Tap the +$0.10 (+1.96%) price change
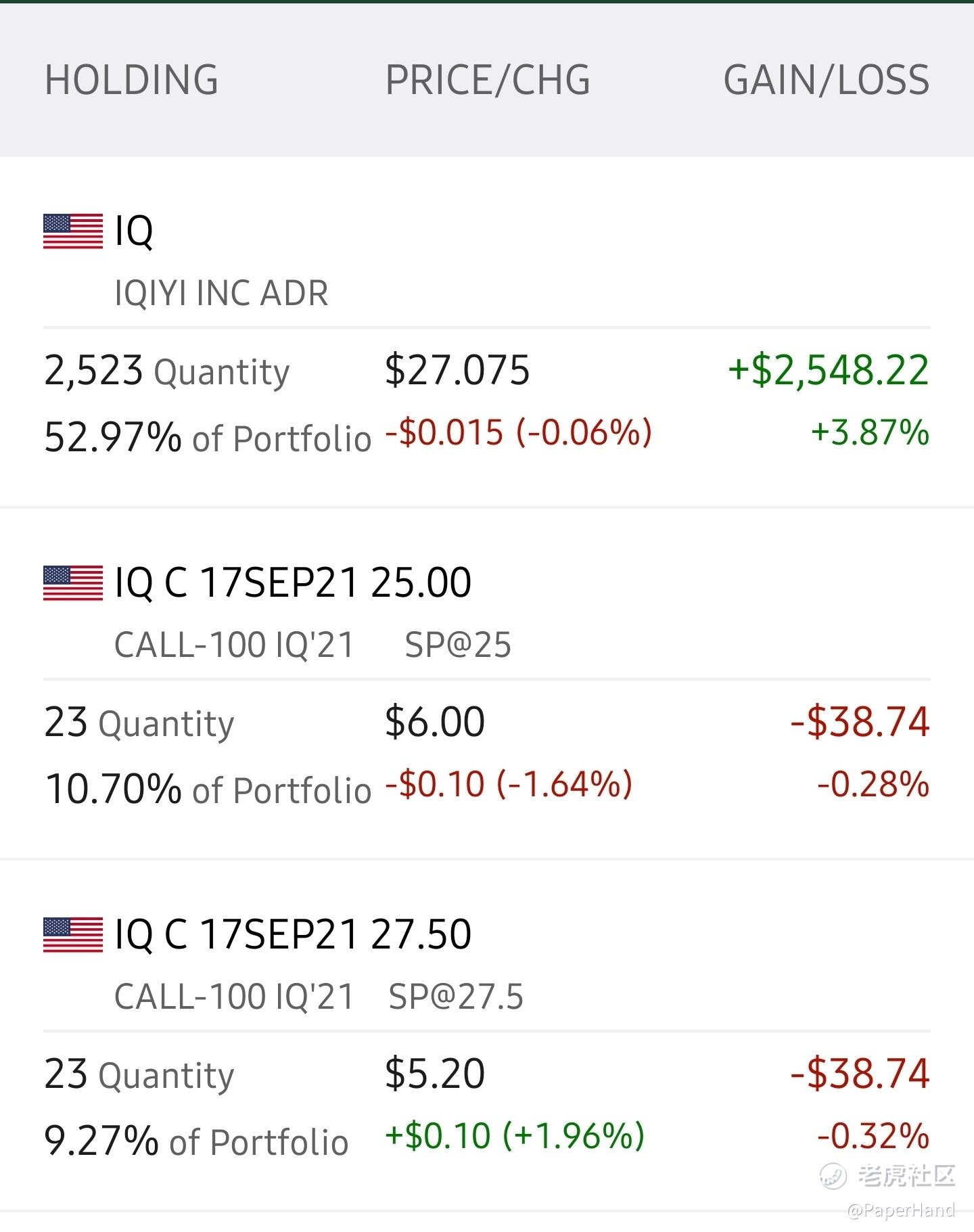Screen dimensions: 974x1232 [x=515, y=1135]
